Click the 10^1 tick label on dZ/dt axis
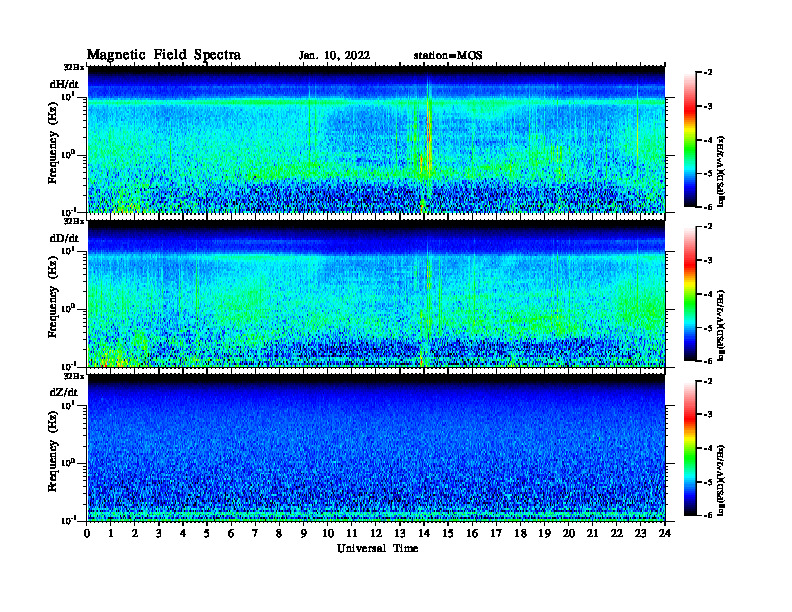 tap(68, 405)
